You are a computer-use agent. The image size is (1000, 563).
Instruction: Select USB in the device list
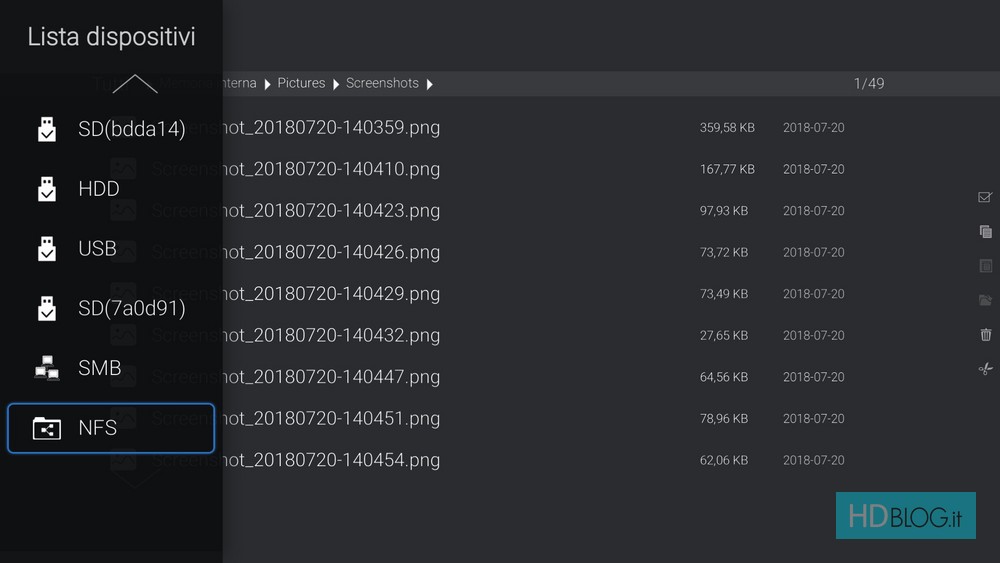(97, 249)
